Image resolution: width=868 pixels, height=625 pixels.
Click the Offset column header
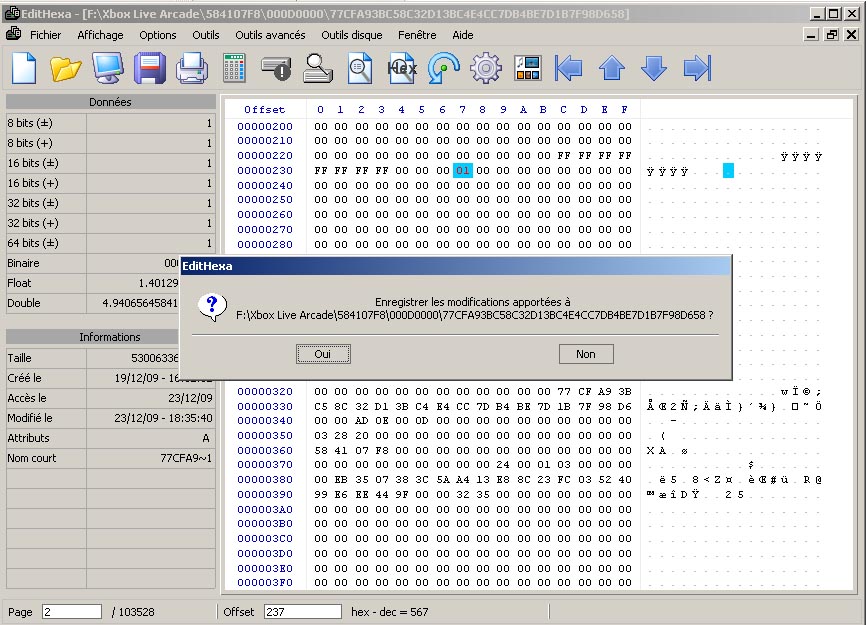point(265,110)
